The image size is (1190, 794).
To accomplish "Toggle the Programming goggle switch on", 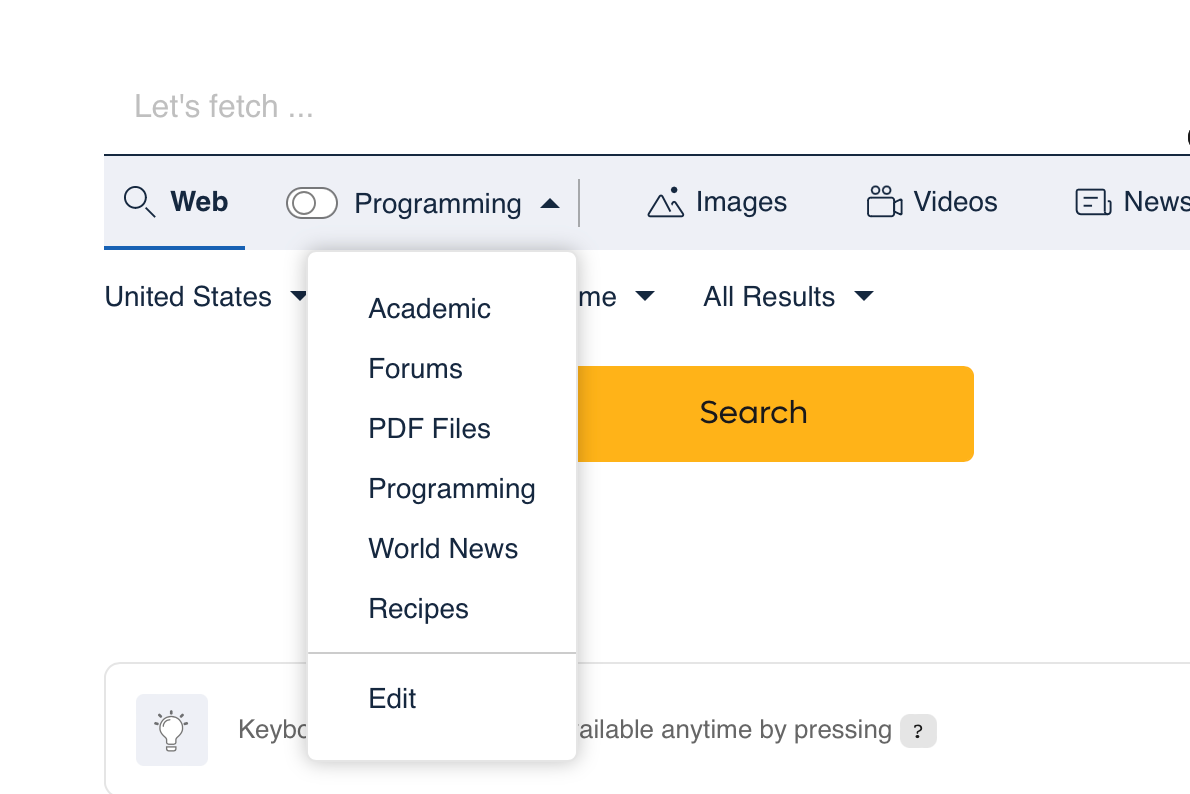I will [x=312, y=203].
